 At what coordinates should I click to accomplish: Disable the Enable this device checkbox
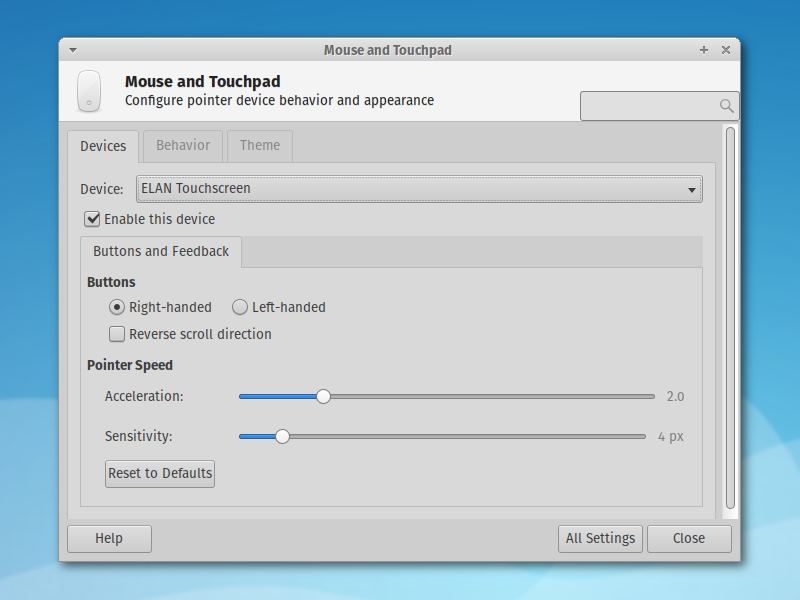click(x=92, y=218)
